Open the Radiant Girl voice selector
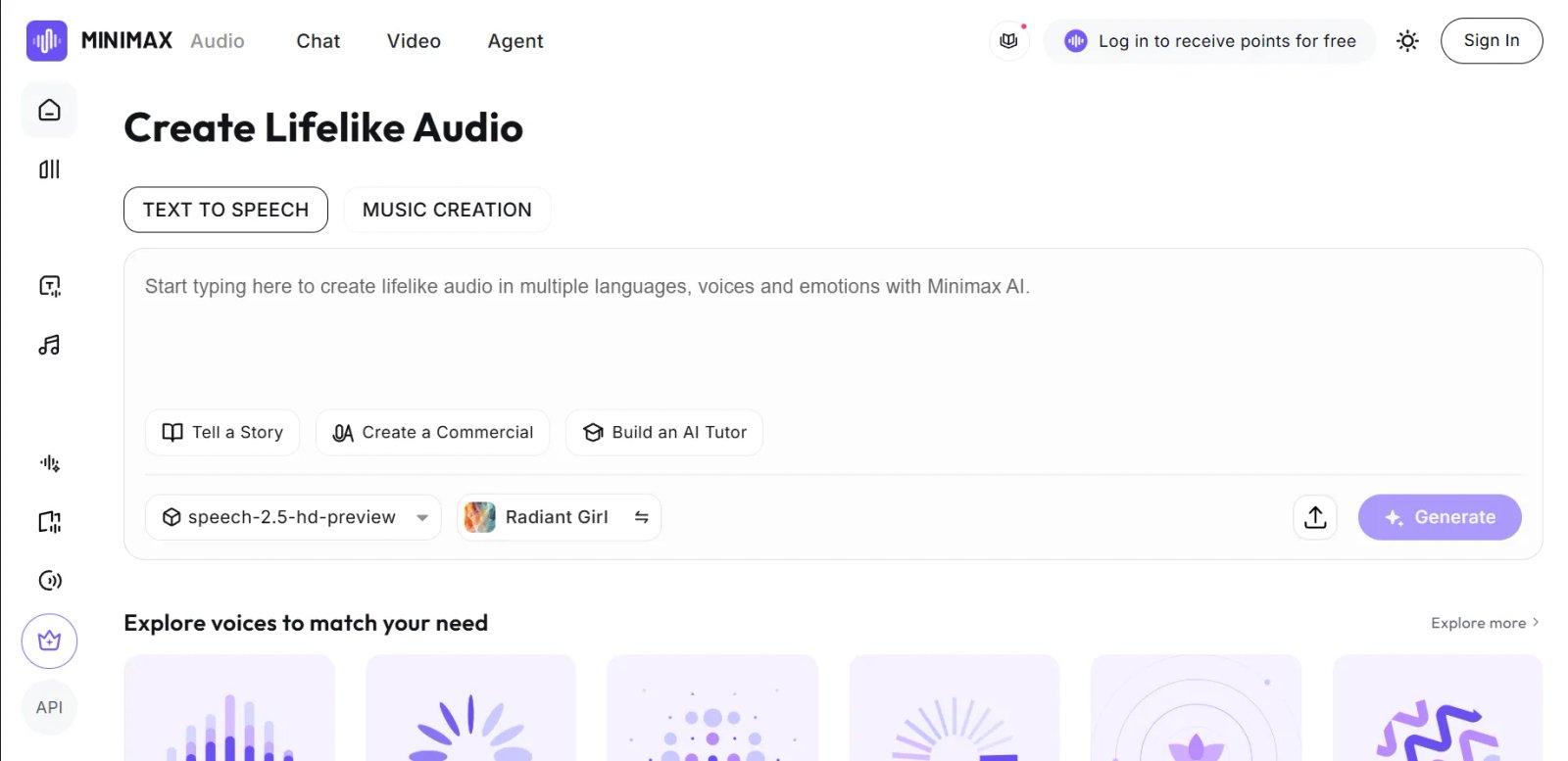This screenshot has width=1568, height=761. click(559, 517)
